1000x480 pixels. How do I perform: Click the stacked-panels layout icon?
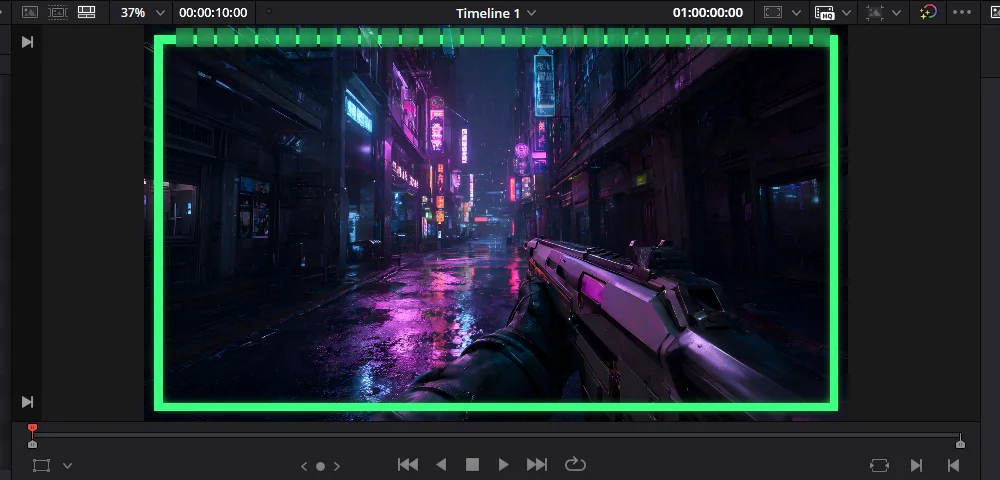pyautogui.click(x=86, y=12)
